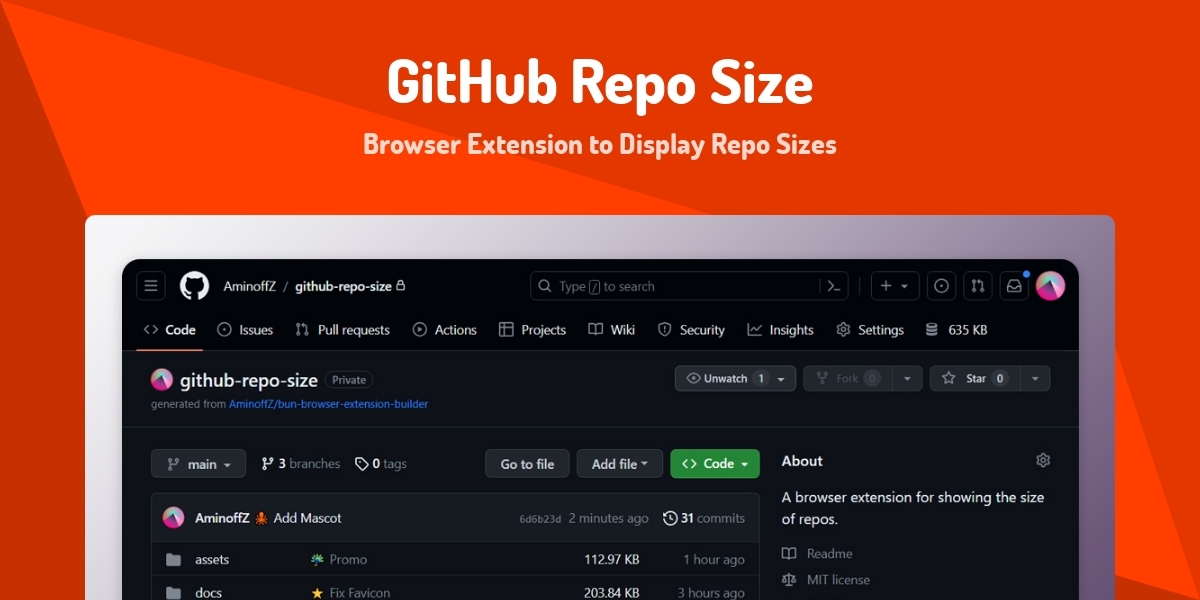This screenshot has width=1200, height=600.
Task: Open the notifications inbox icon
Action: (1014, 286)
